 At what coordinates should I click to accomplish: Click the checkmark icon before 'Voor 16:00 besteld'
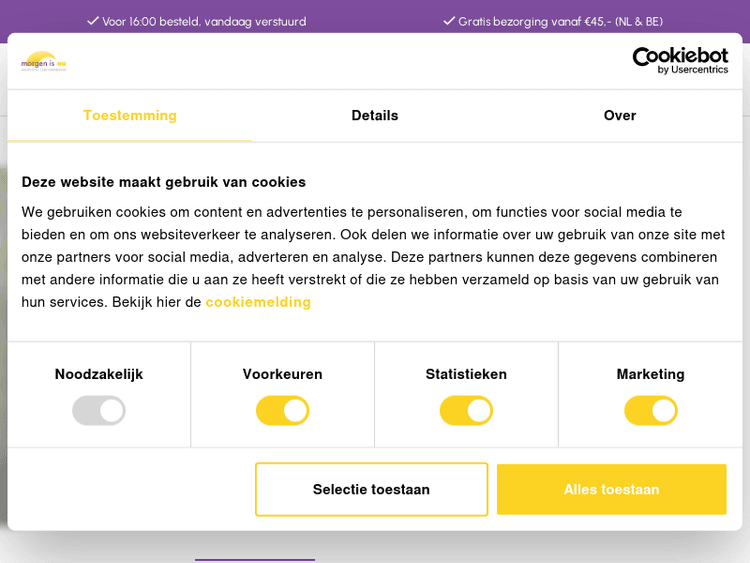pyautogui.click(x=93, y=21)
